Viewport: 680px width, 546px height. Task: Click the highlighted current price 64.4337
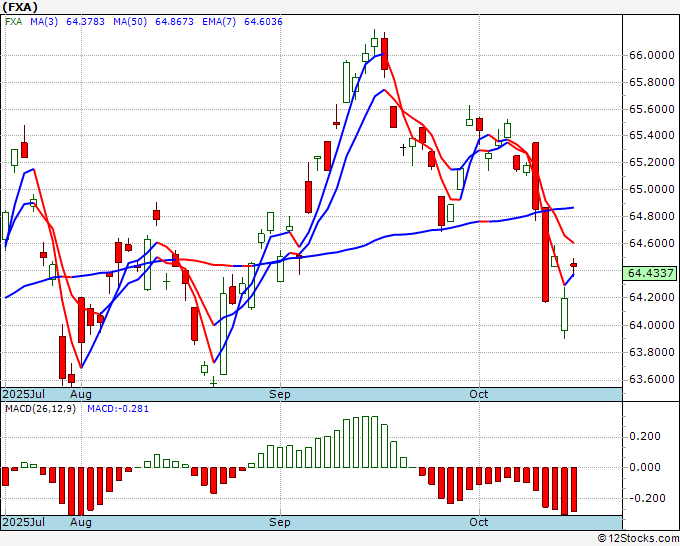pyautogui.click(x=651, y=273)
